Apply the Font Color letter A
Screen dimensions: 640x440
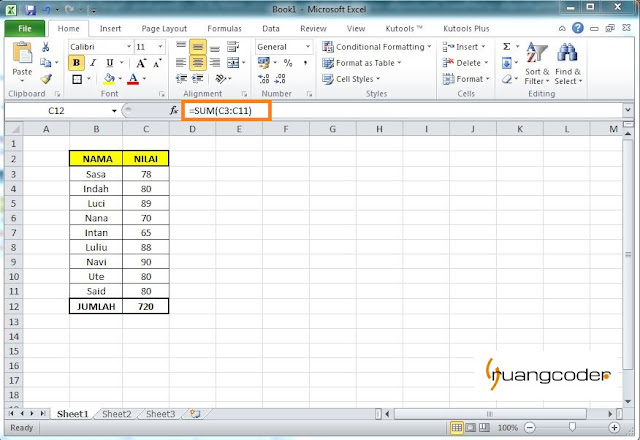coord(133,79)
